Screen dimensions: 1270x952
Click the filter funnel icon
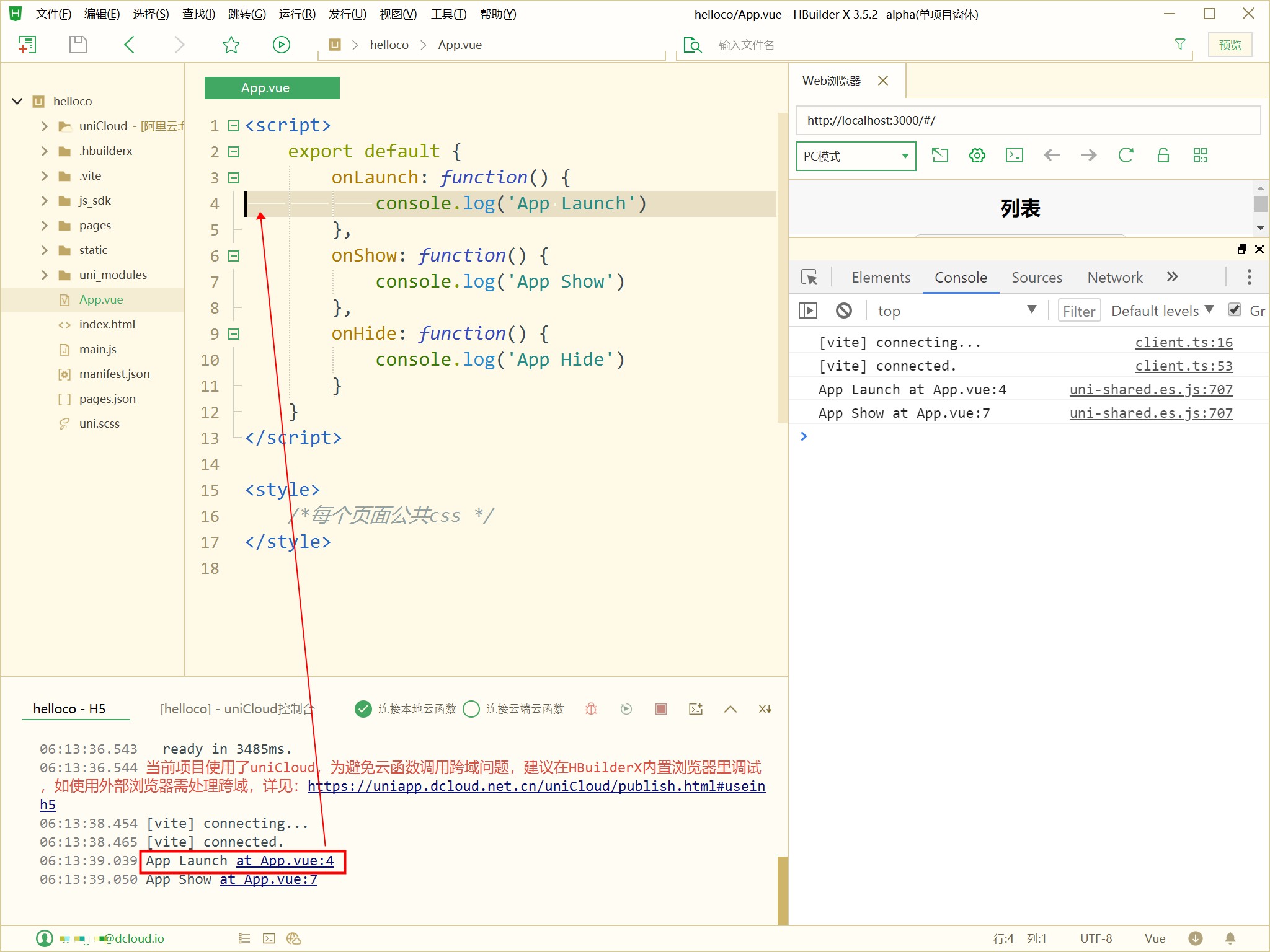point(1180,45)
